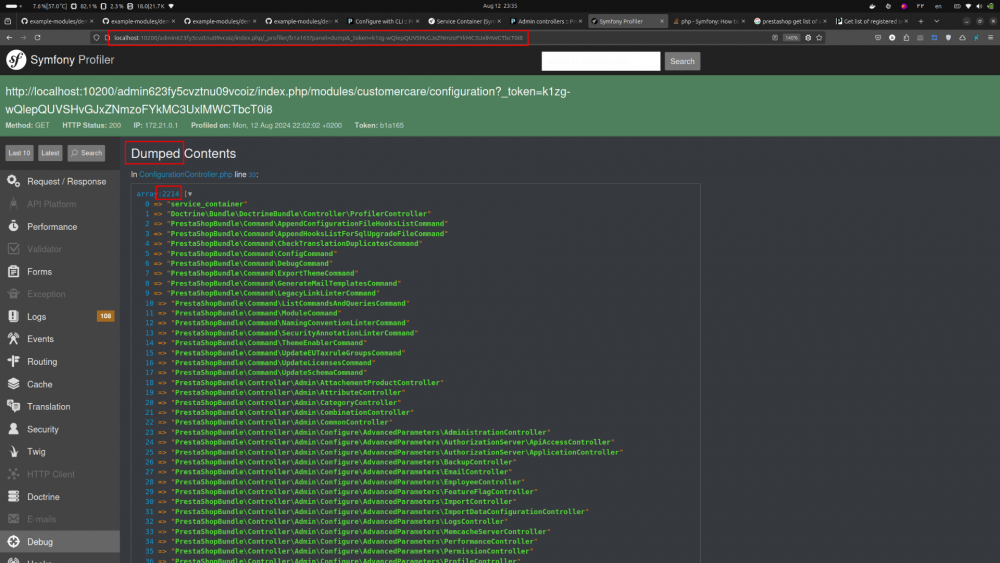This screenshot has height=563, width=1000.
Task: Click into the profiler search field
Action: coord(601,61)
